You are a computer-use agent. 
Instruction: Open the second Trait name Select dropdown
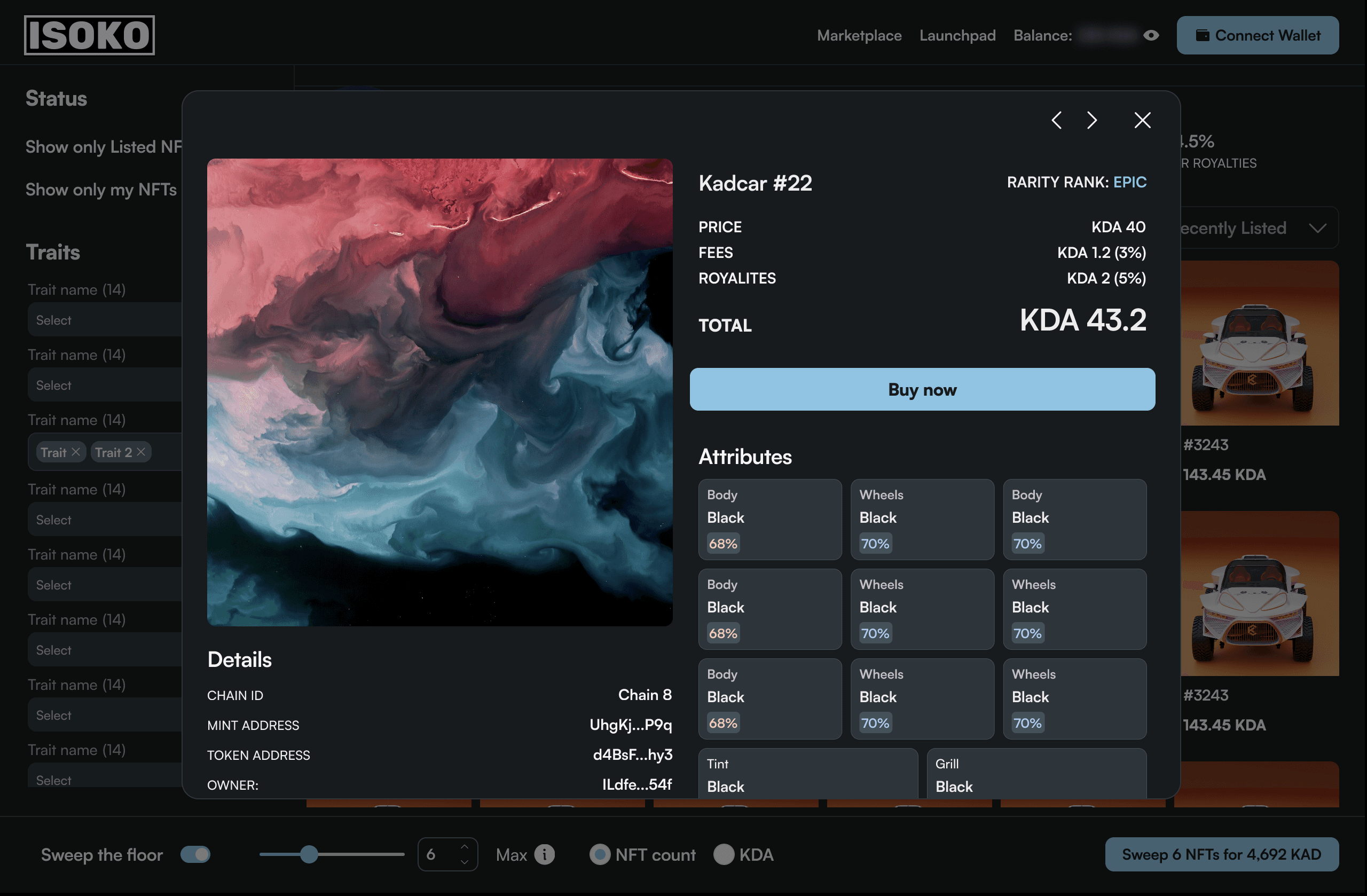(105, 386)
